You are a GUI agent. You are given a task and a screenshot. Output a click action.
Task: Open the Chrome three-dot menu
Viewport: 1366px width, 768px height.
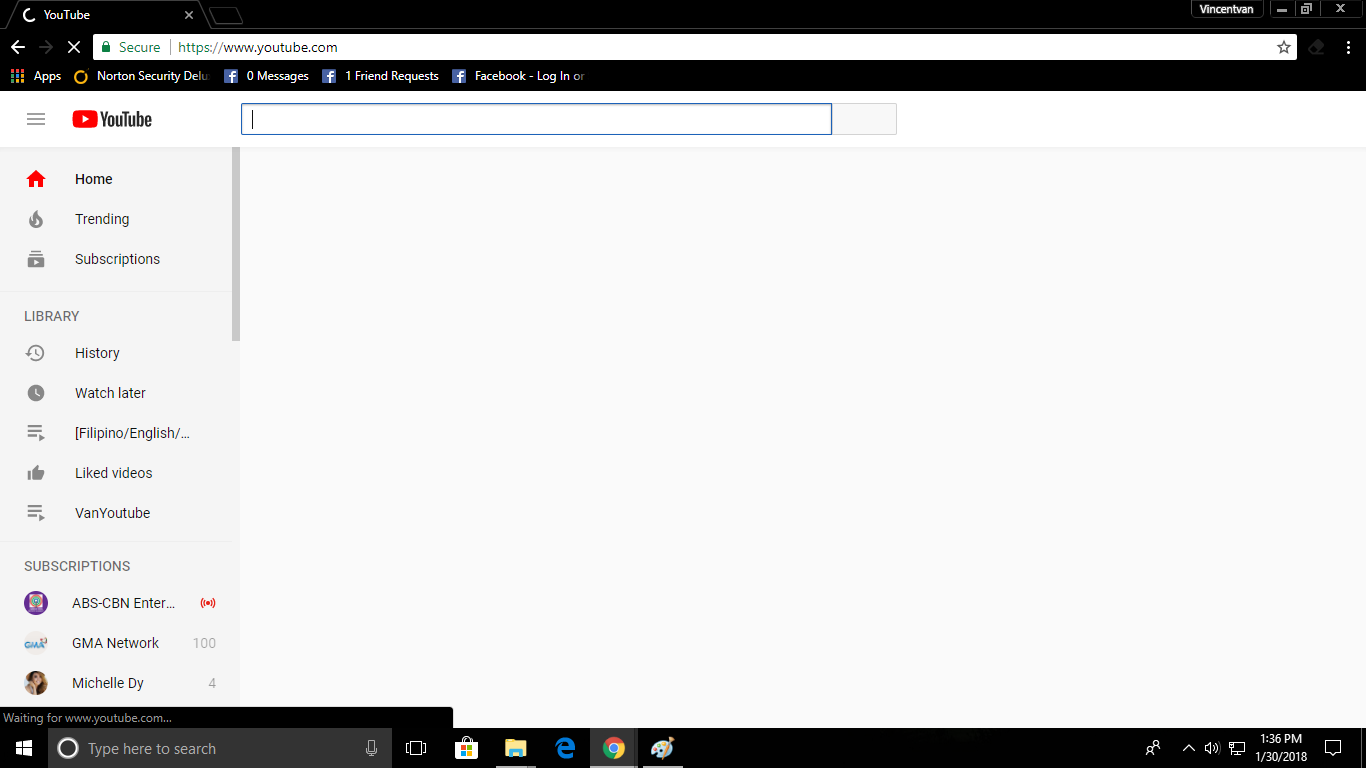coord(1348,47)
